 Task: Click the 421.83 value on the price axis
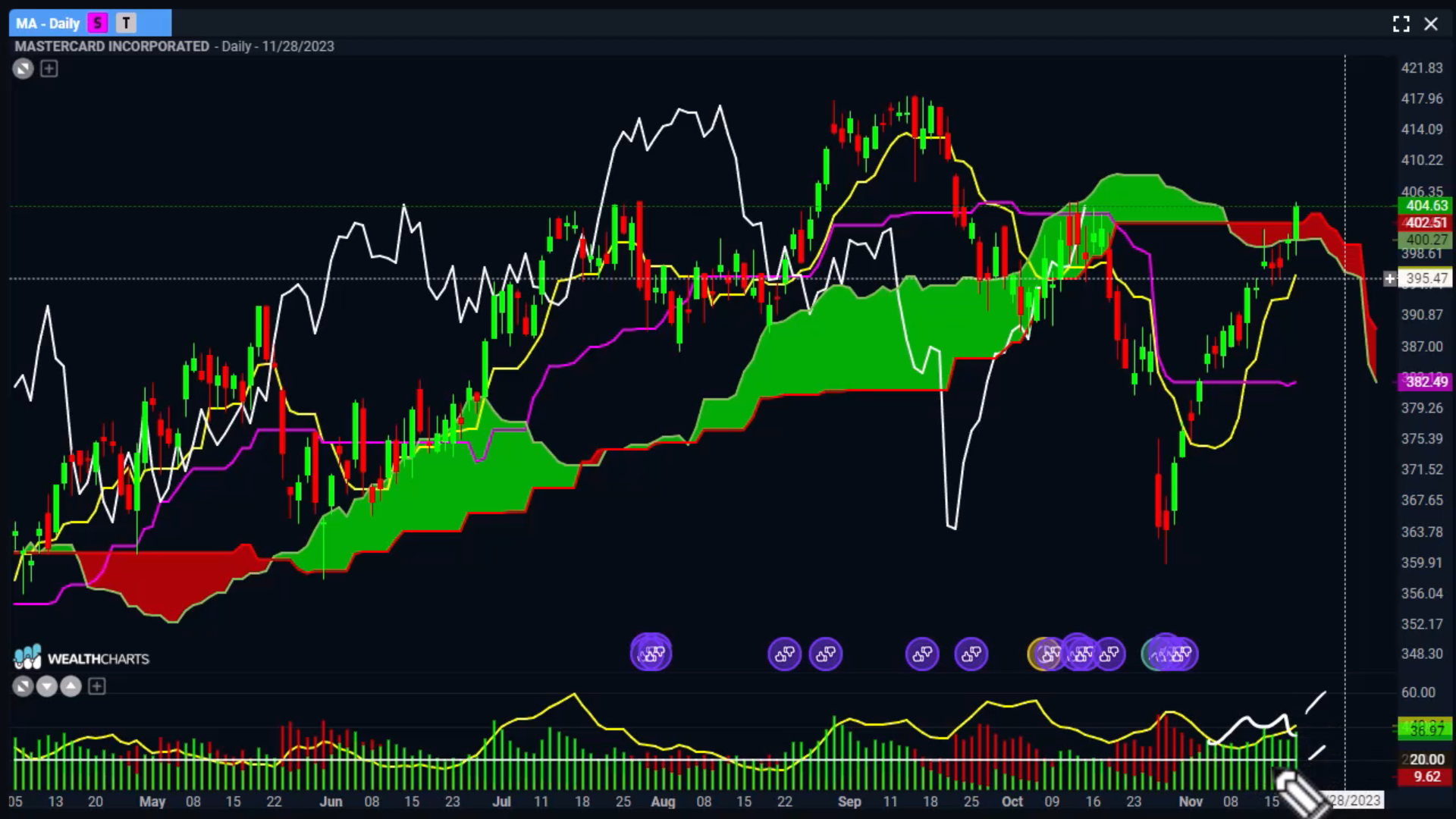1422,67
